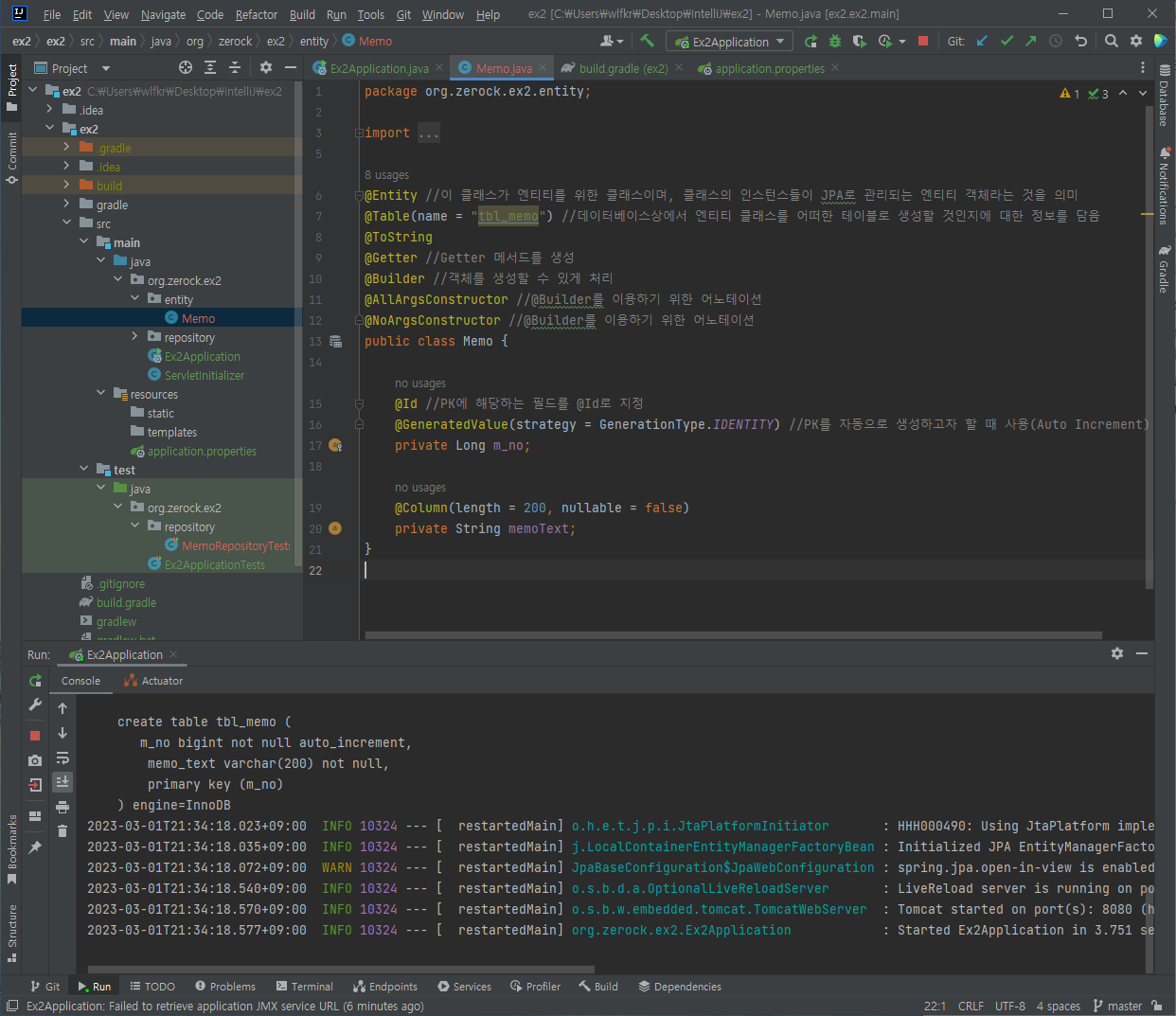
Task: Open the Terminal tool window
Action: [304, 986]
